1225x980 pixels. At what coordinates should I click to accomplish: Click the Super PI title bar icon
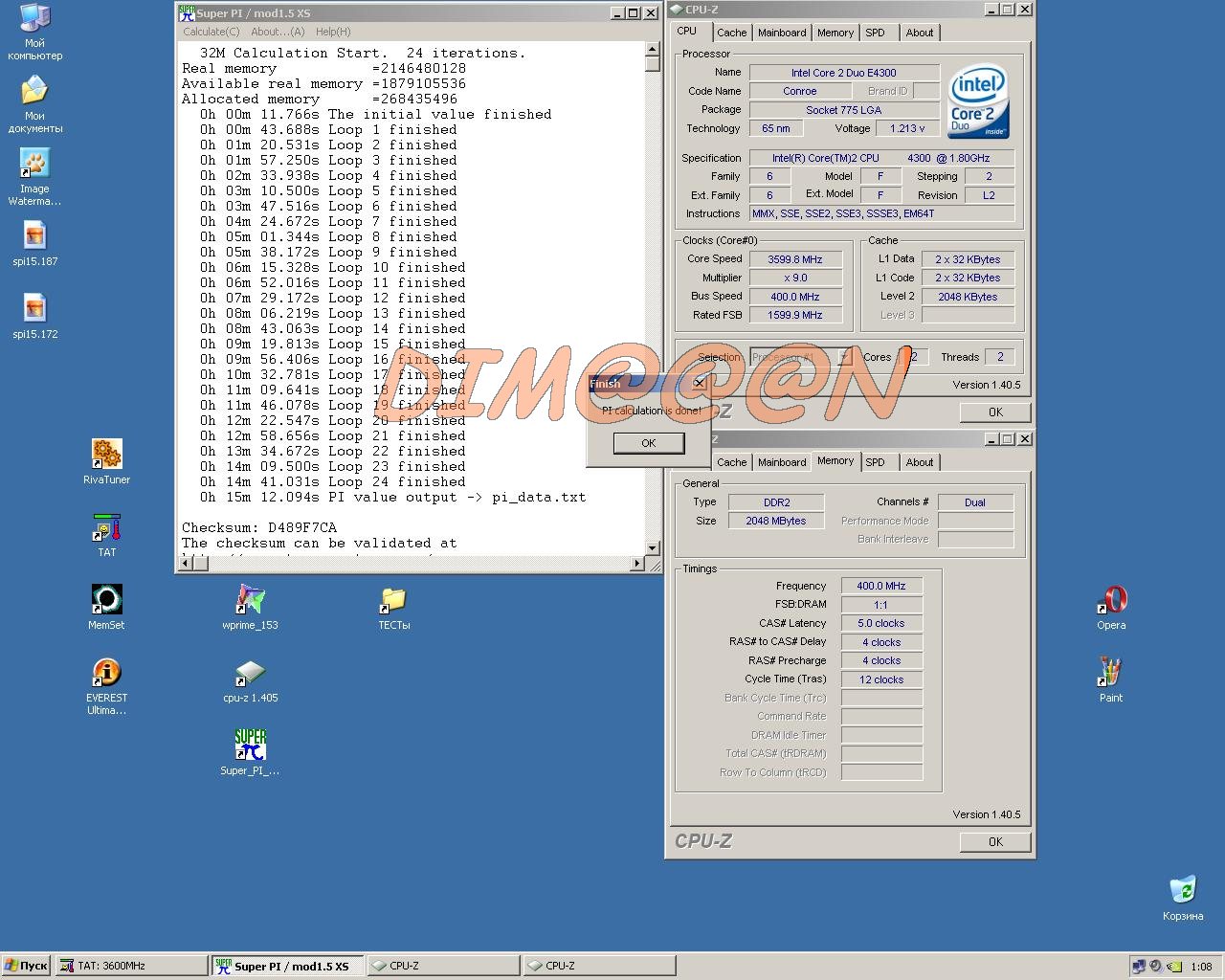187,13
